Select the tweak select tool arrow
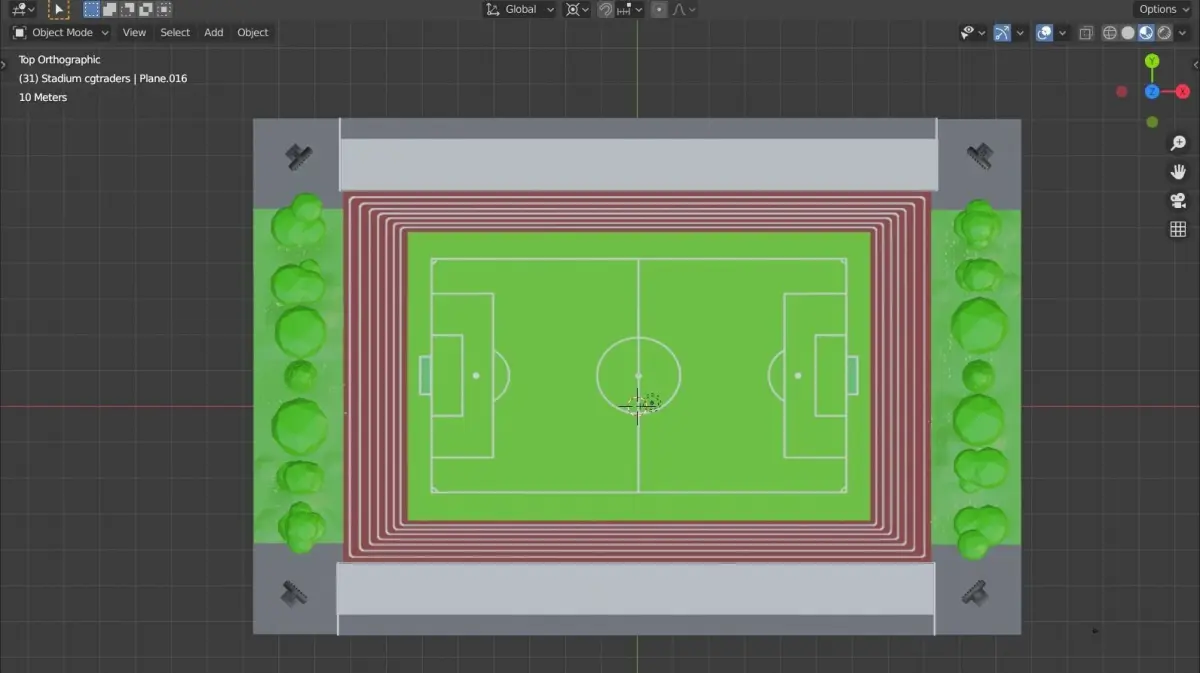This screenshot has width=1200, height=673. click(x=59, y=9)
